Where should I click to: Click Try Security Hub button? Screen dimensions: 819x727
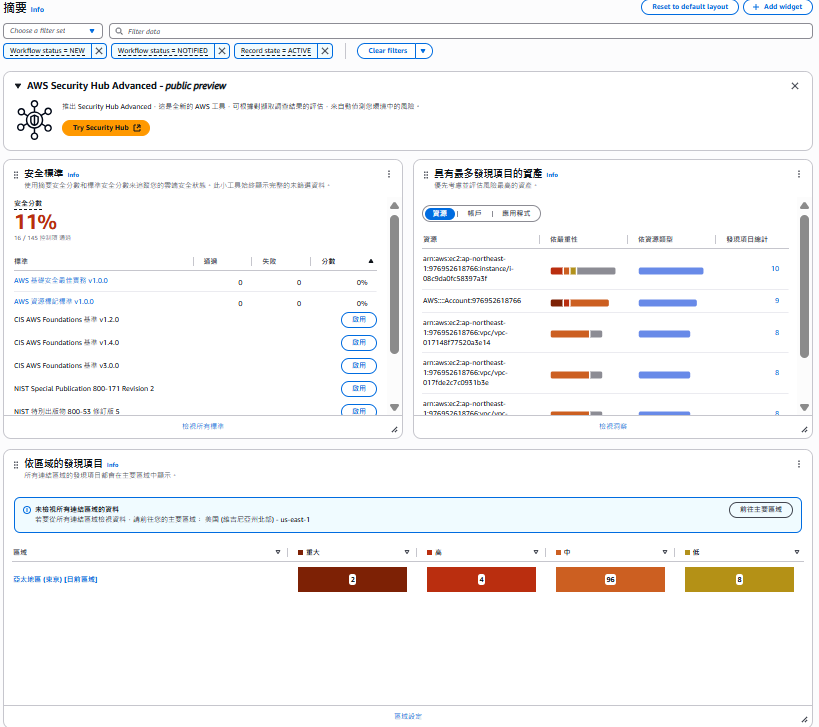[x=106, y=128]
